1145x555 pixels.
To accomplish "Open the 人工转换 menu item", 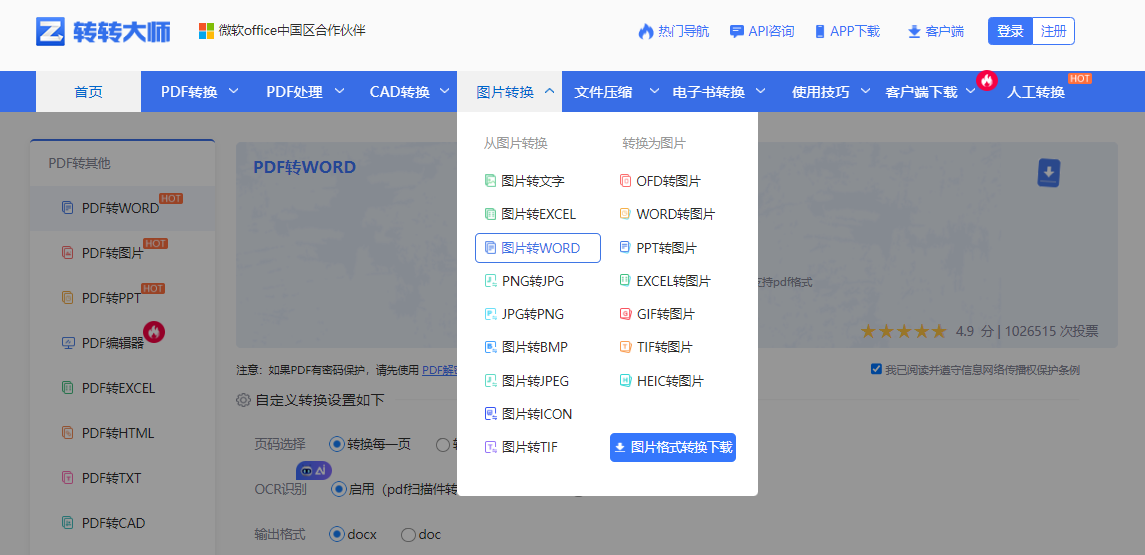I will click(x=1035, y=92).
